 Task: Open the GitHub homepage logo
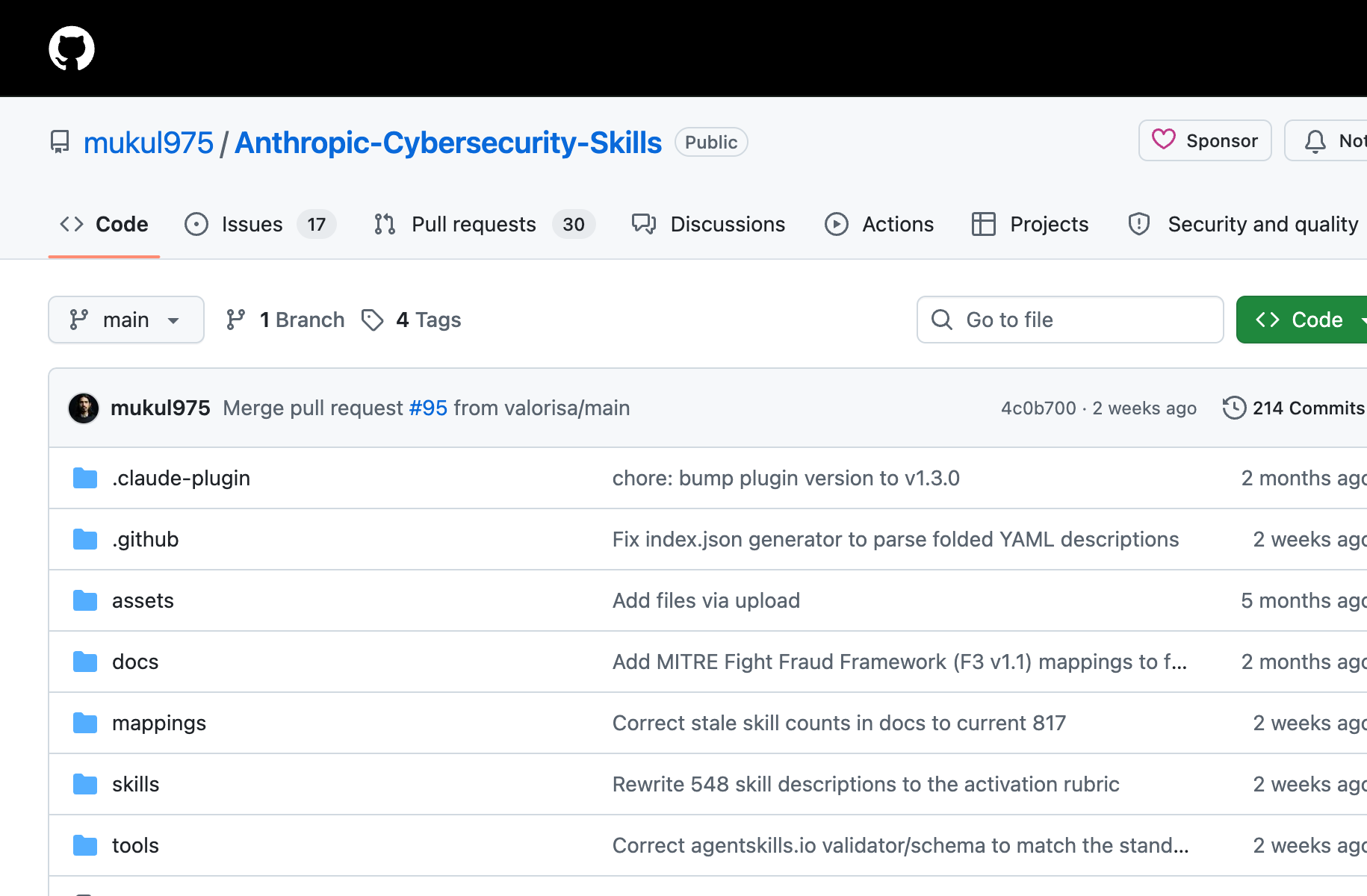click(72, 49)
